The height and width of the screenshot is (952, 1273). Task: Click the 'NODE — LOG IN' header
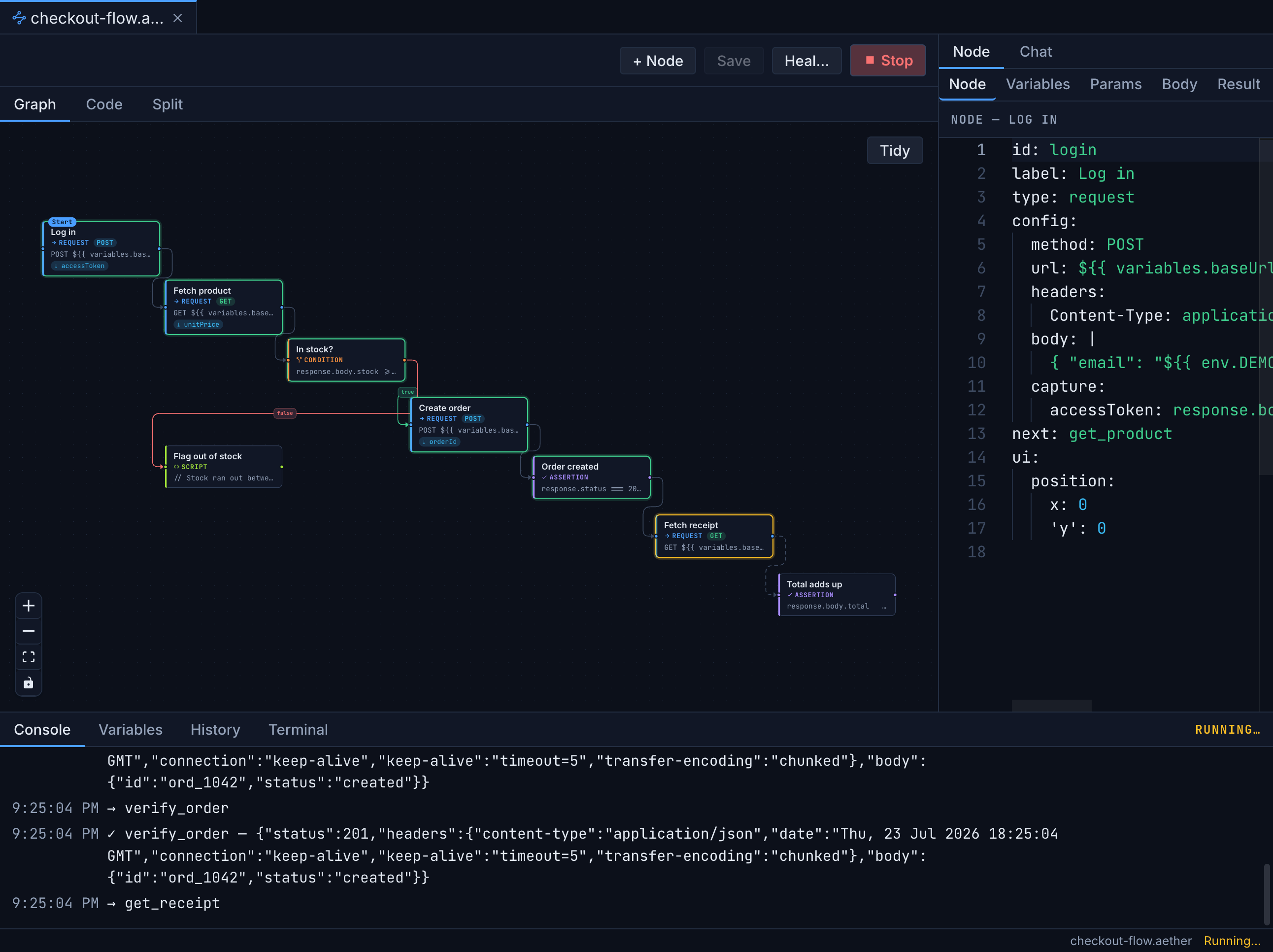[1004, 119]
